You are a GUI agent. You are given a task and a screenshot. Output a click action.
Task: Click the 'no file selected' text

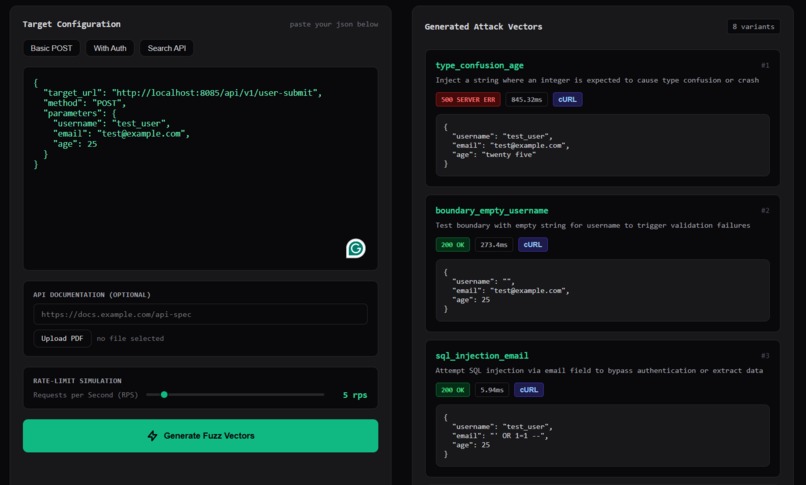click(x=130, y=339)
